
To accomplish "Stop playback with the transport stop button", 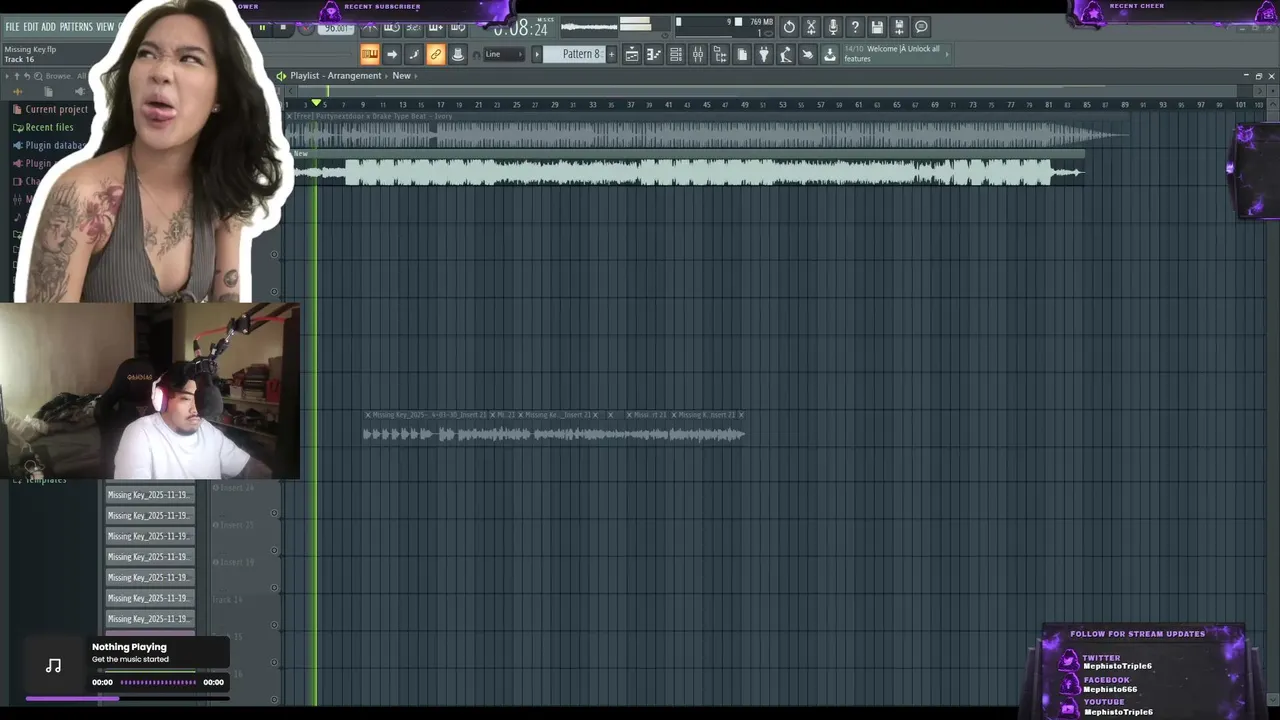I will pyautogui.click(x=283, y=28).
